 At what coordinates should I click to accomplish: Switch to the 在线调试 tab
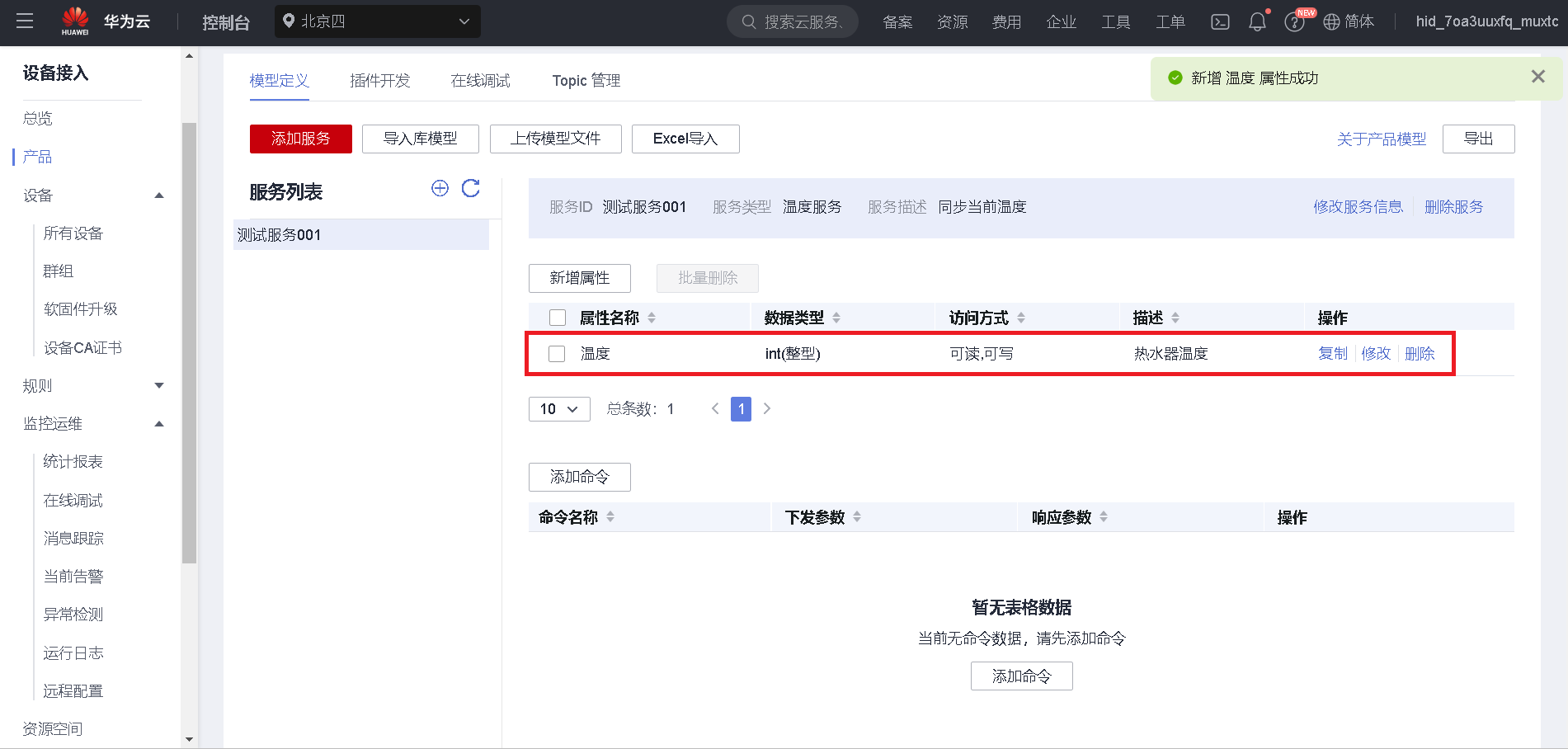(x=481, y=81)
